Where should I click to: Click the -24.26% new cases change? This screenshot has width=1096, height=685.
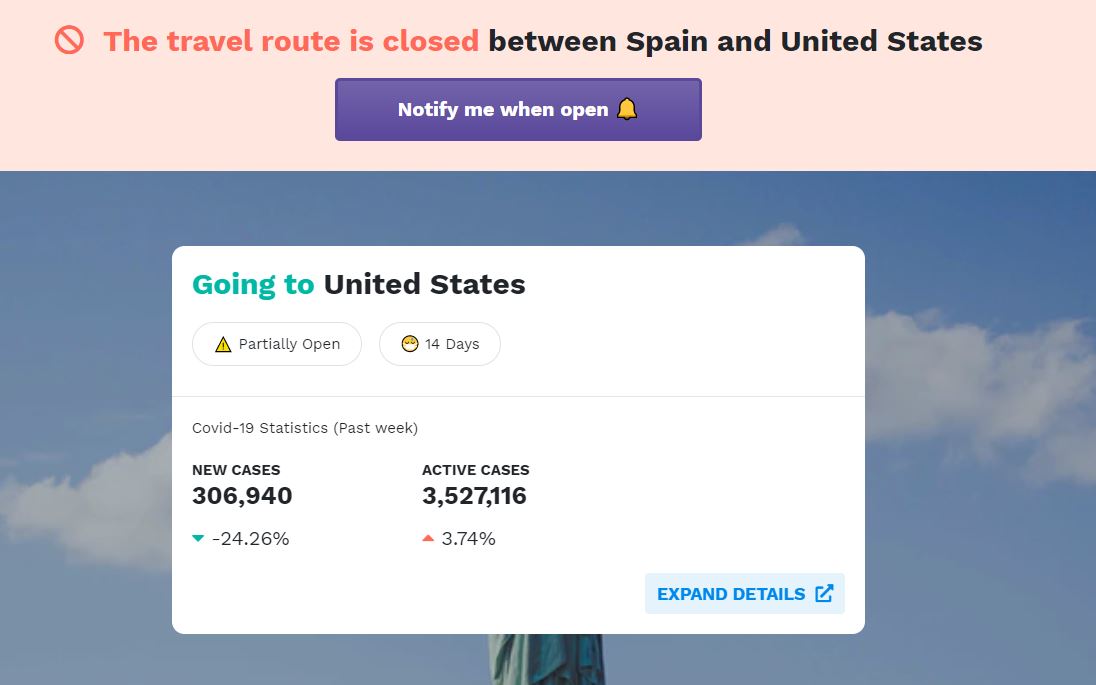coord(250,538)
